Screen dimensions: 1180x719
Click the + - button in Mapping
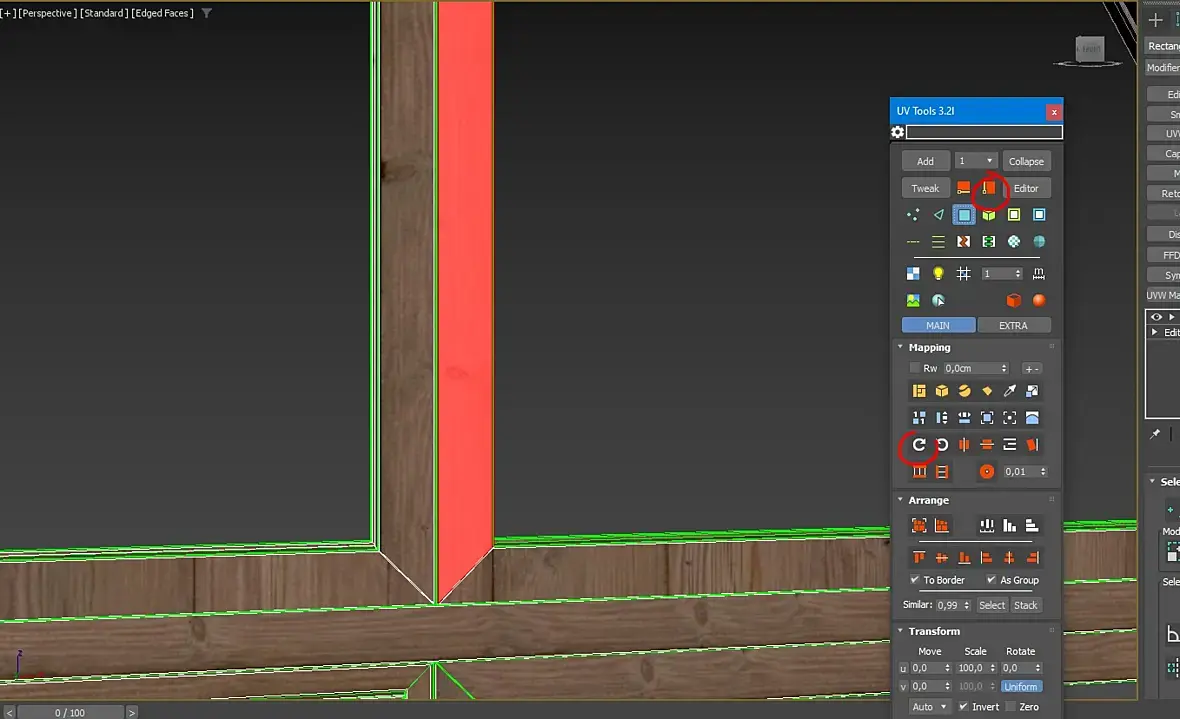pos(1032,368)
